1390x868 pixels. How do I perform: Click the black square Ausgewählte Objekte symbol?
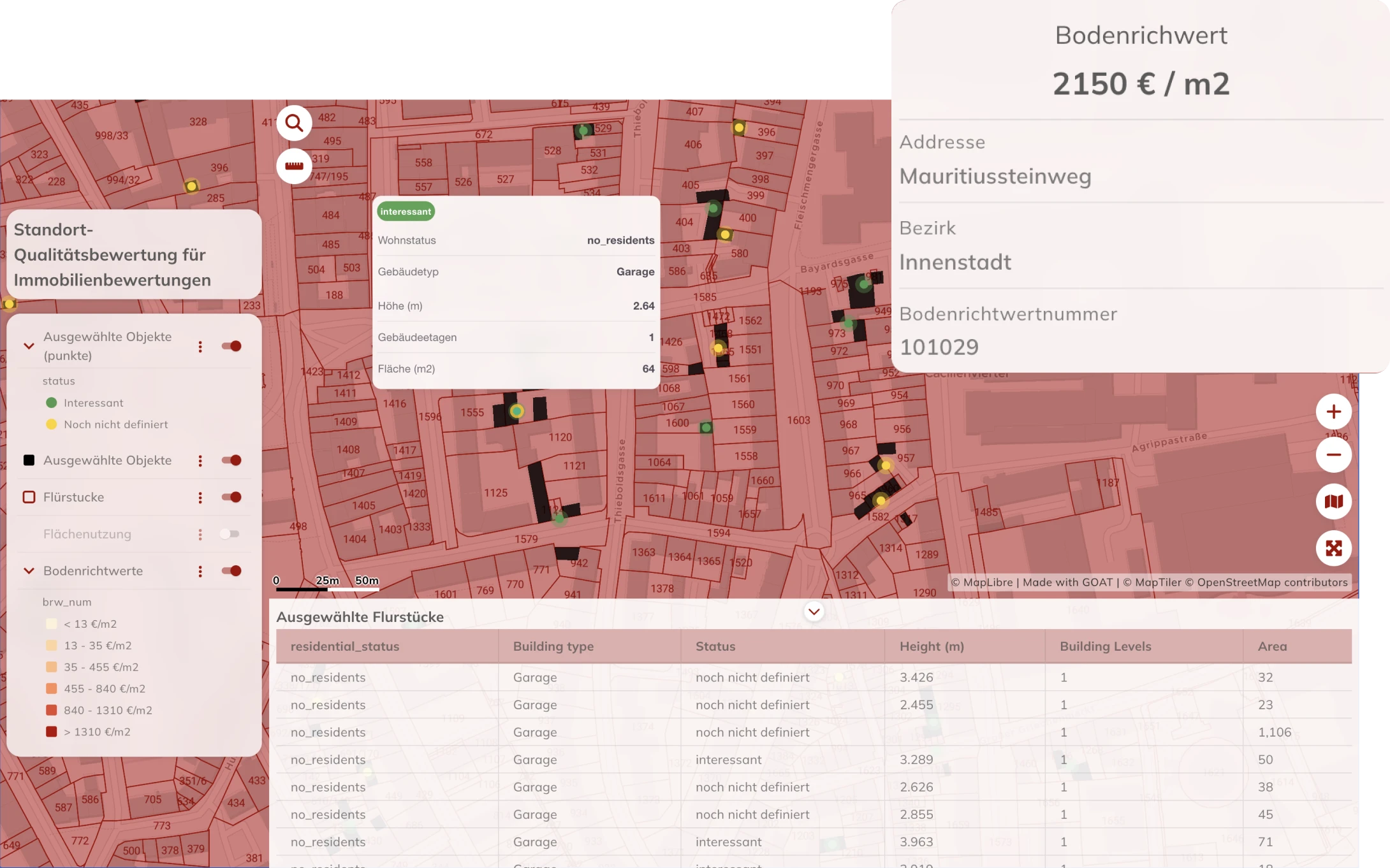tap(29, 460)
